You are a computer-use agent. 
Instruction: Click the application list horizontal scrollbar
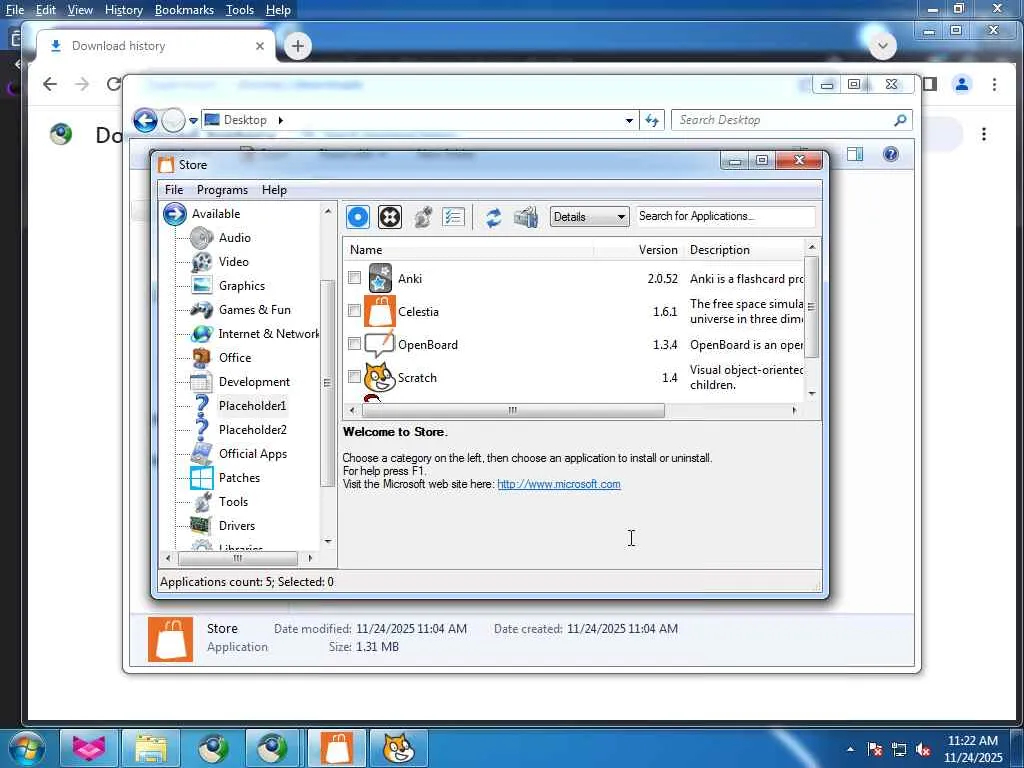pos(513,410)
